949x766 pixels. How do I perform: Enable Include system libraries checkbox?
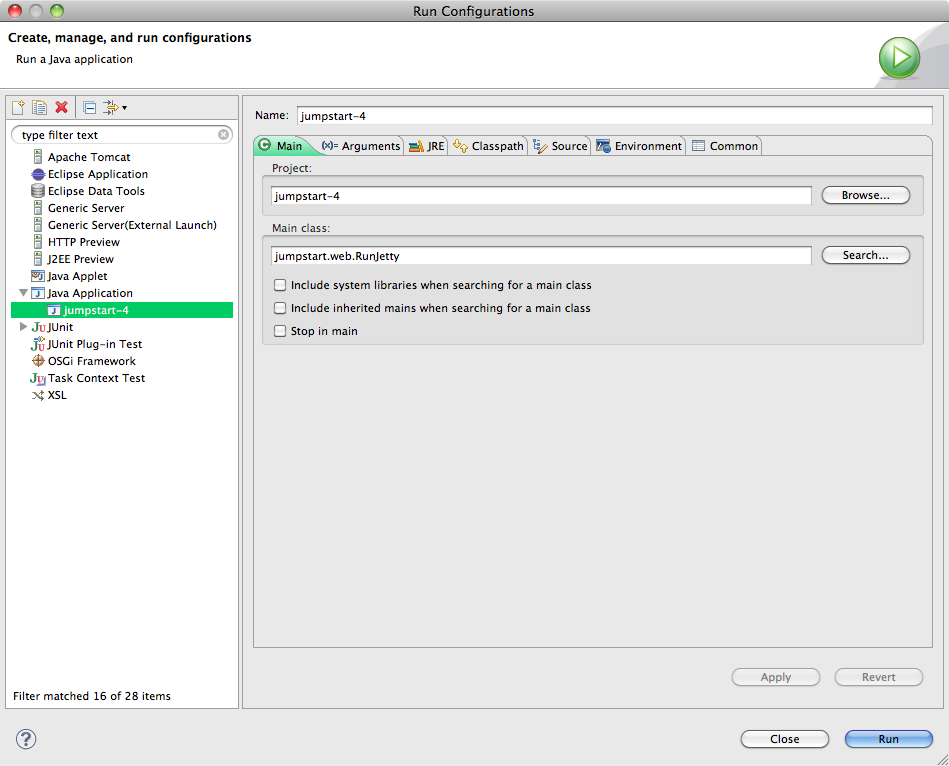tap(280, 285)
